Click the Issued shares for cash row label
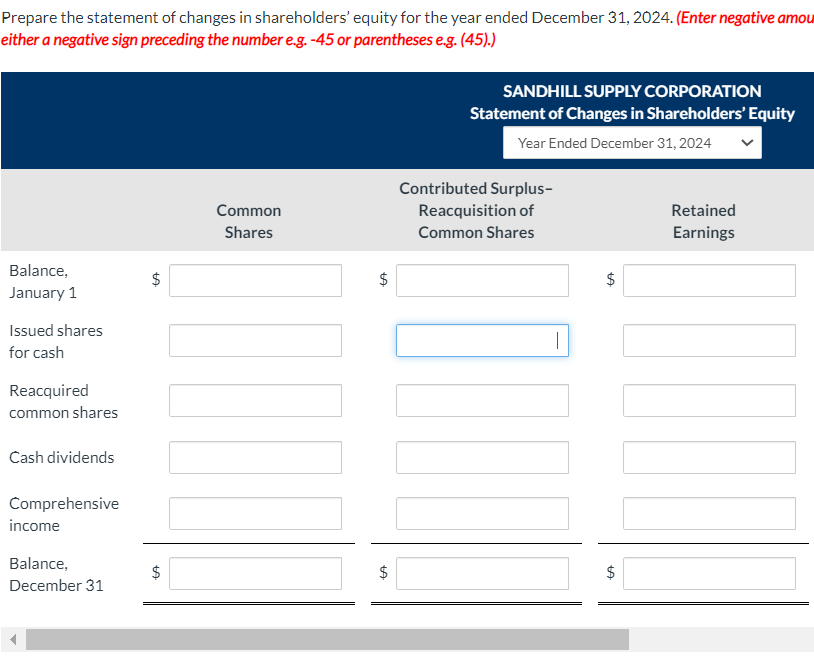The height and width of the screenshot is (658, 814). (x=56, y=341)
